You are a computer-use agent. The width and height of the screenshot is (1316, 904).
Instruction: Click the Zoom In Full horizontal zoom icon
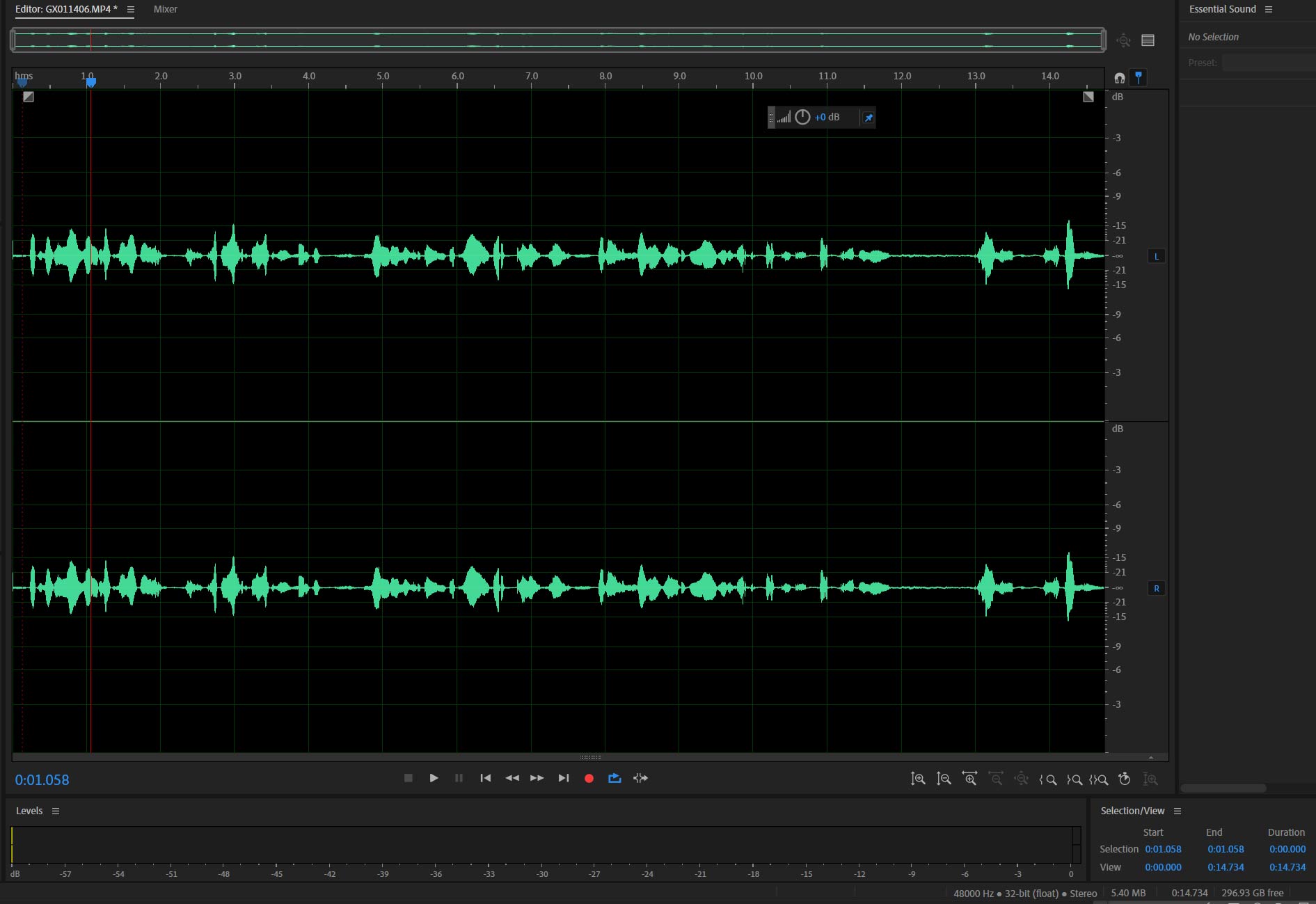[969, 779]
